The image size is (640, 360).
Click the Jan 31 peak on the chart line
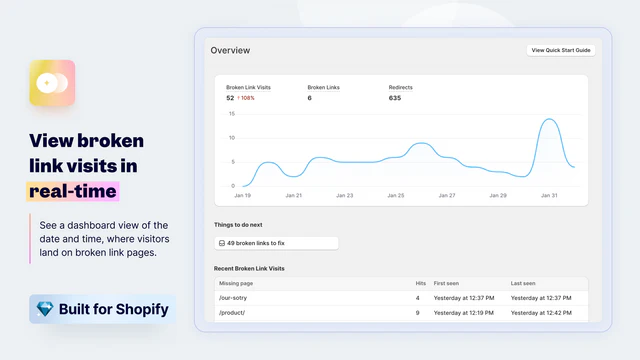point(549,119)
